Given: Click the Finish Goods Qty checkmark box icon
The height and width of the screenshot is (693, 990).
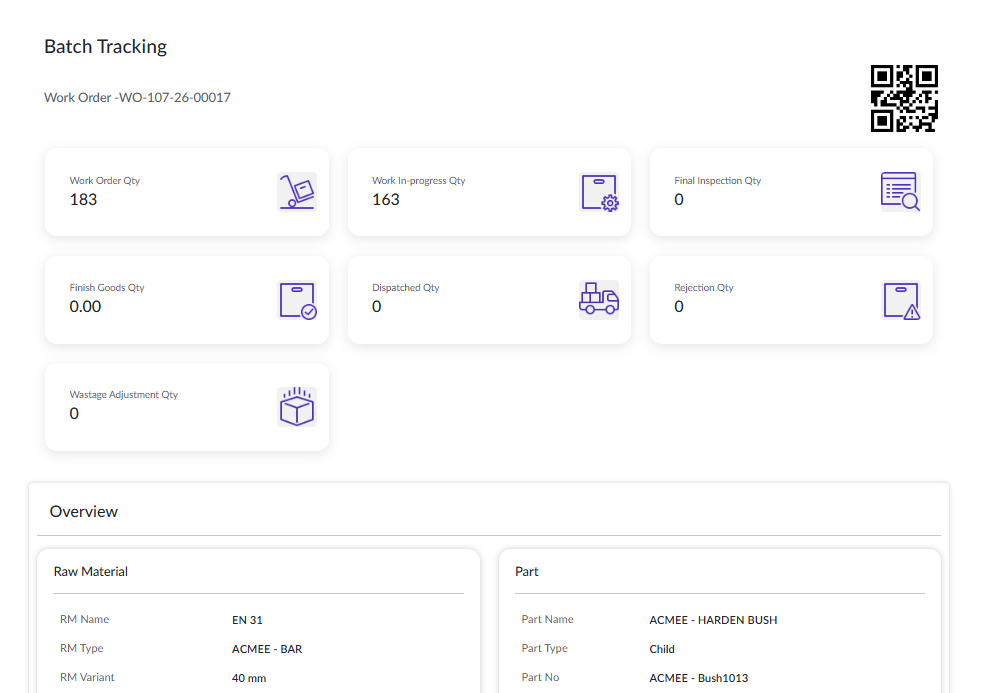Looking at the screenshot, I should 297,300.
